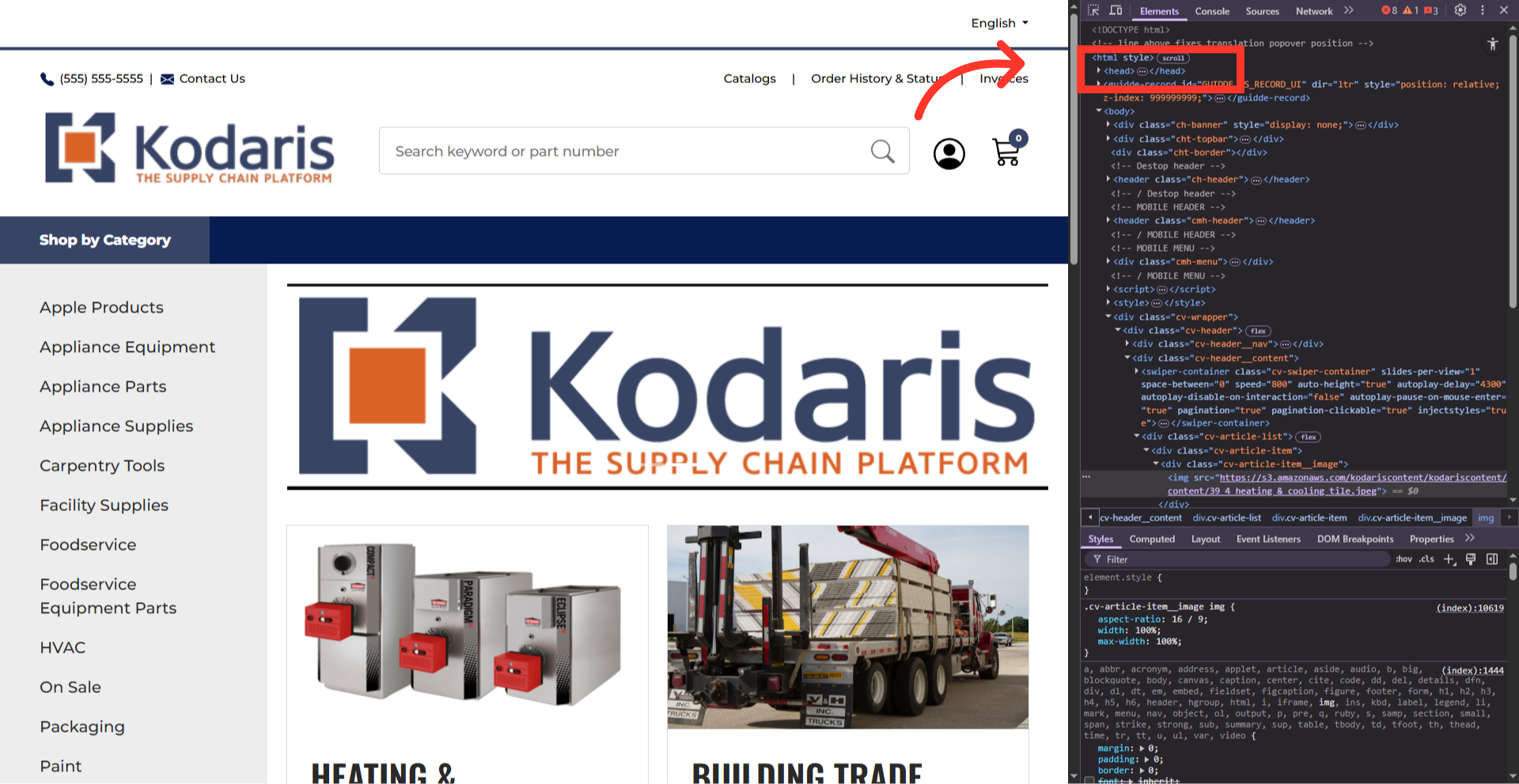The height and width of the screenshot is (784, 1519).
Task: Click the funnel icon in the Filter box
Action: [x=1097, y=559]
